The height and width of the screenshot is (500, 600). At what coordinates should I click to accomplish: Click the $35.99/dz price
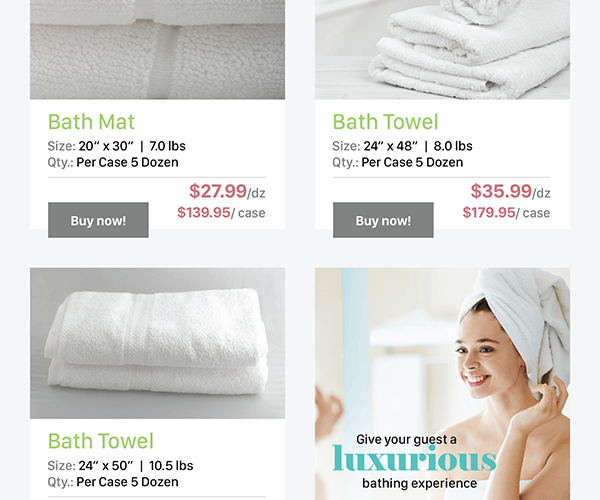510,191
